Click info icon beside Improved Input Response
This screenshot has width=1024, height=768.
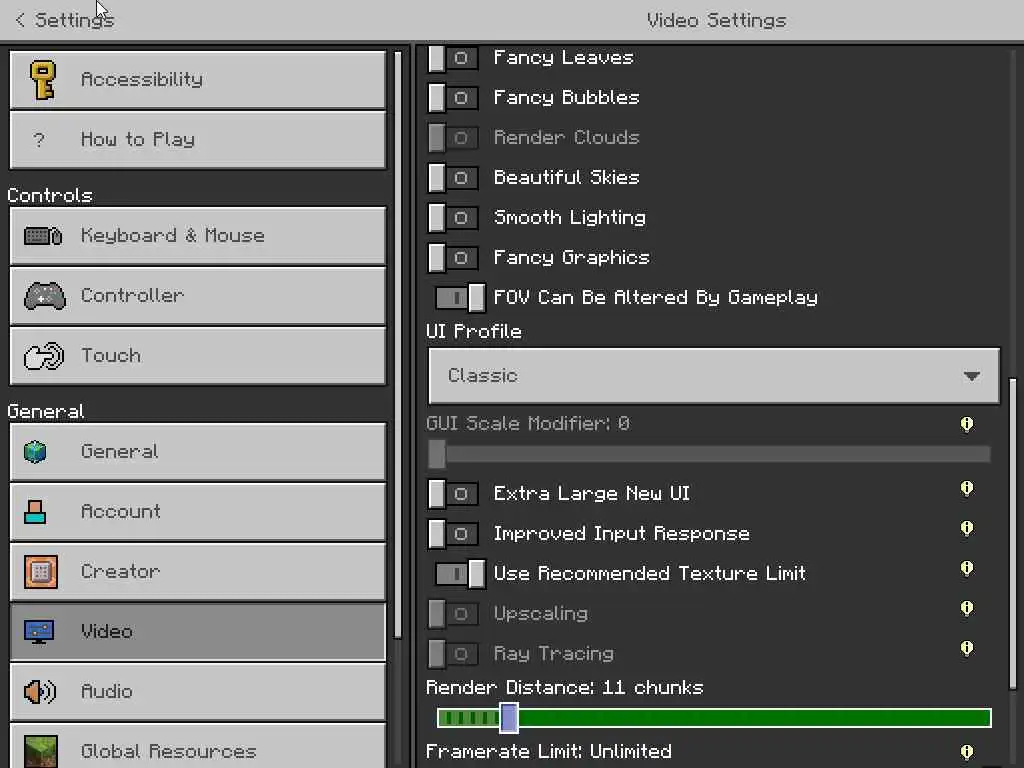(967, 529)
